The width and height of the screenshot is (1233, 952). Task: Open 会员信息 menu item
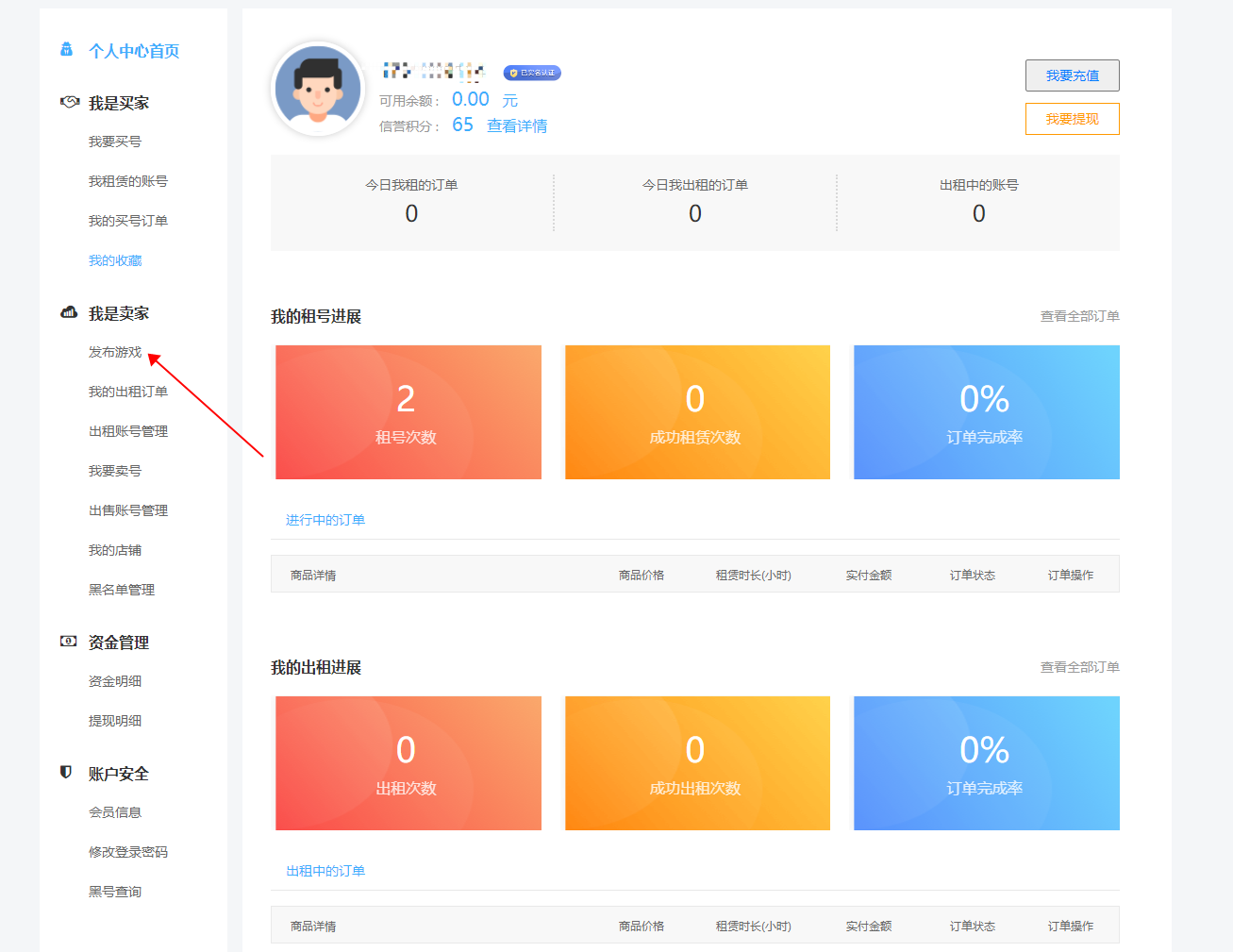click(115, 812)
